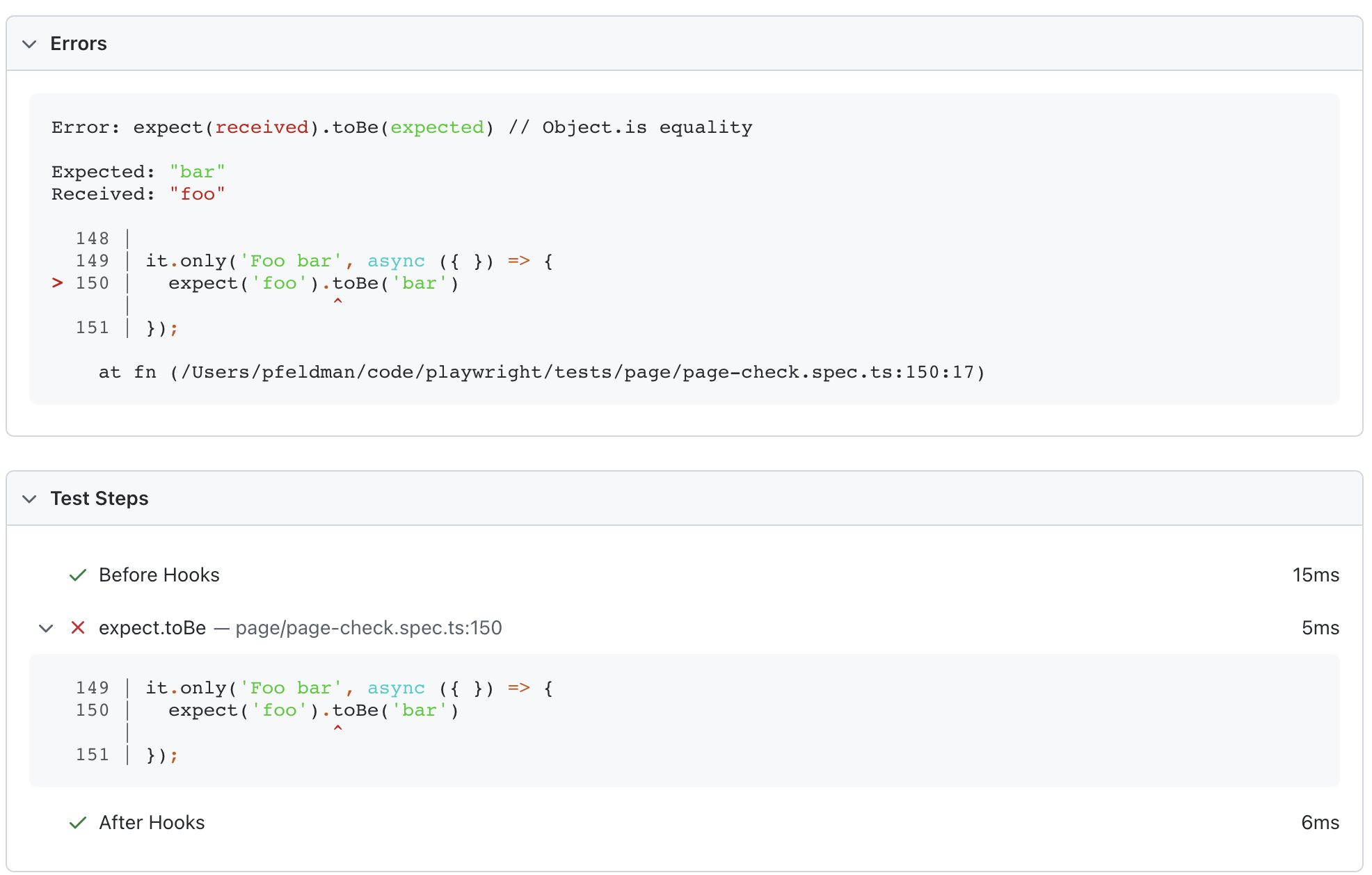The height and width of the screenshot is (875, 1372).
Task: Collapse the expect.toBe step details
Action: click(46, 628)
